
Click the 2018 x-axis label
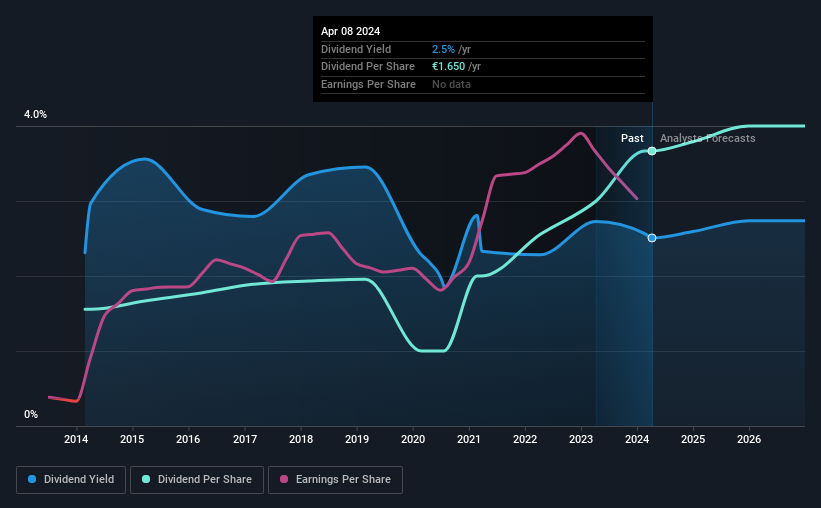coord(301,439)
